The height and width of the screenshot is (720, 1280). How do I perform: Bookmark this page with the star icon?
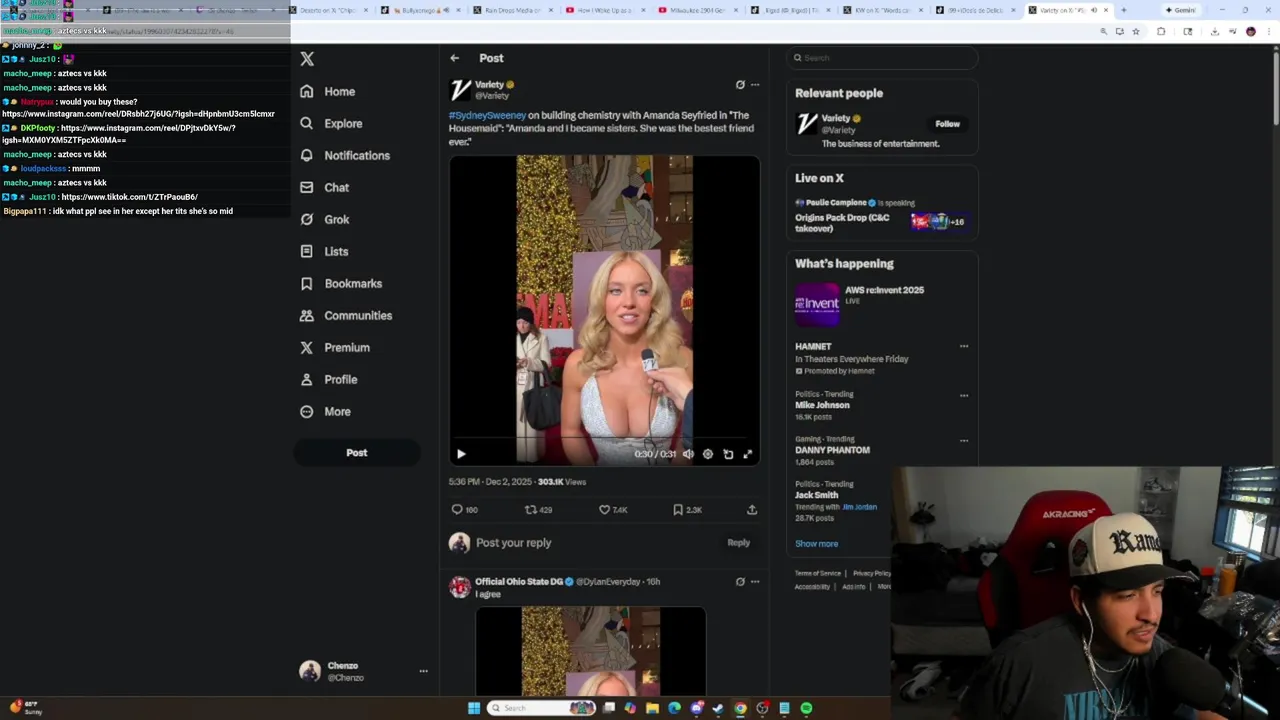coord(1135,31)
